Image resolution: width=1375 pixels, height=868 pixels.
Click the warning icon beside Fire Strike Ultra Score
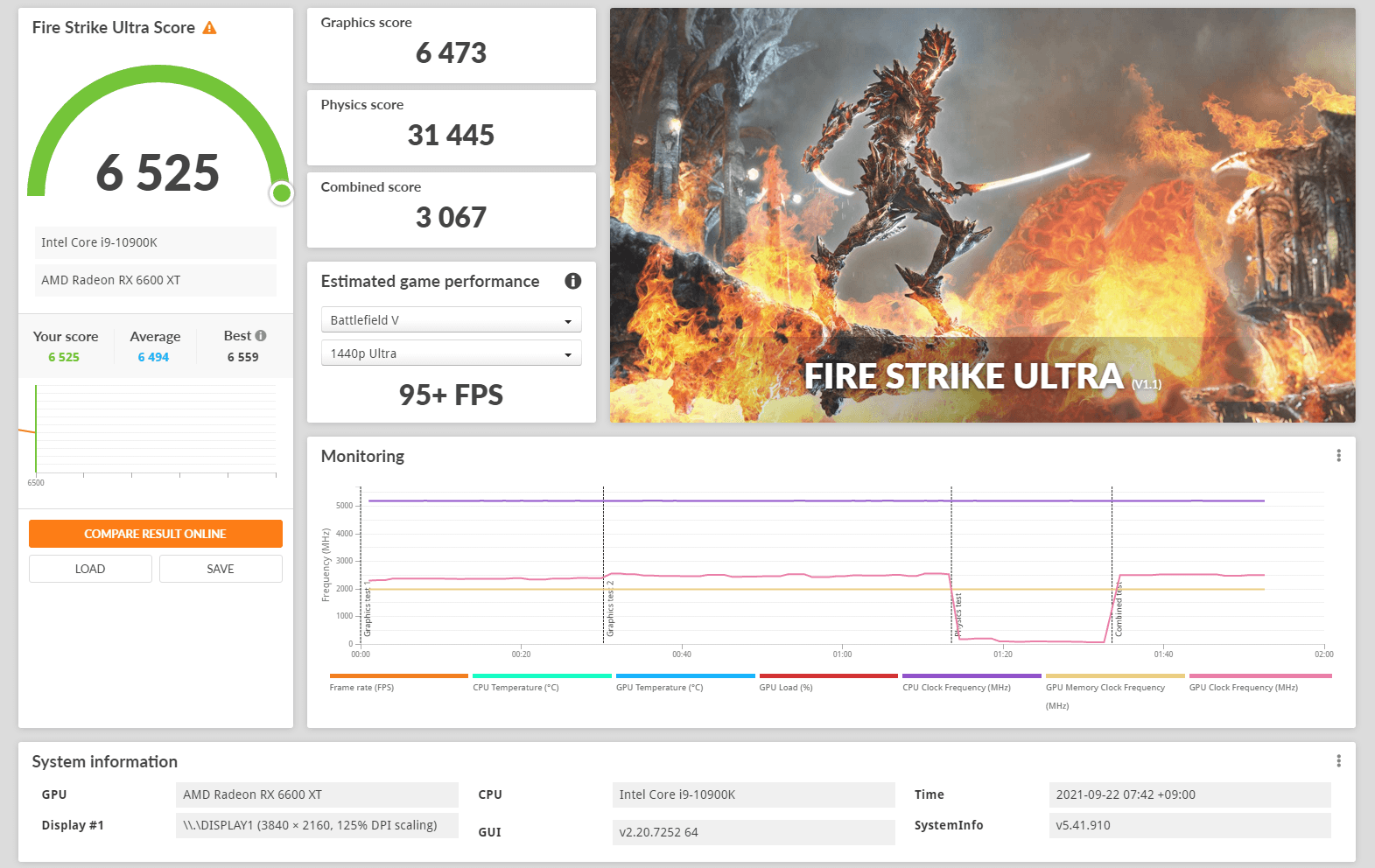pos(209,28)
